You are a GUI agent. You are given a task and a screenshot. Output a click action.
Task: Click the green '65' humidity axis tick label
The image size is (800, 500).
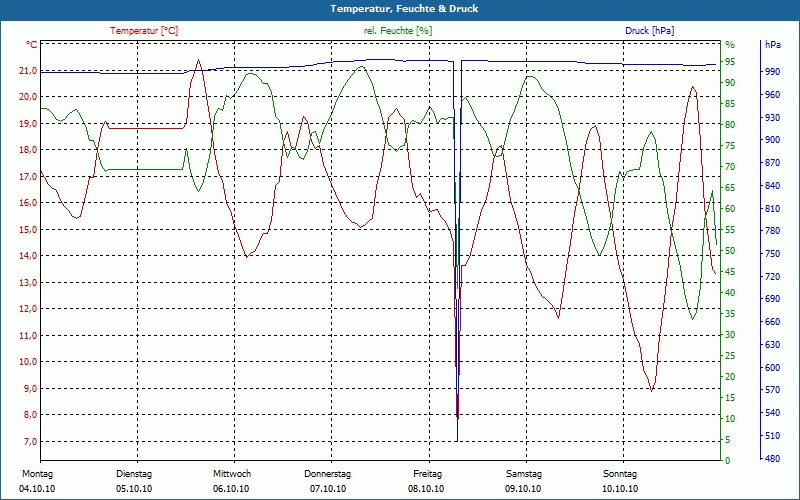point(730,188)
